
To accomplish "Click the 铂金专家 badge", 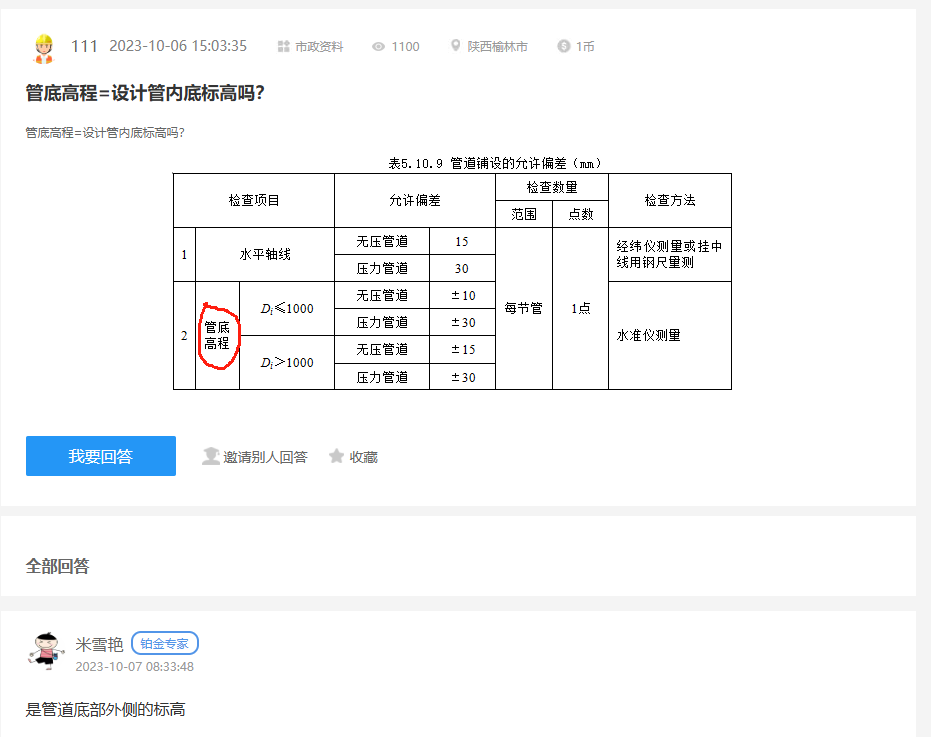I will 165,643.
